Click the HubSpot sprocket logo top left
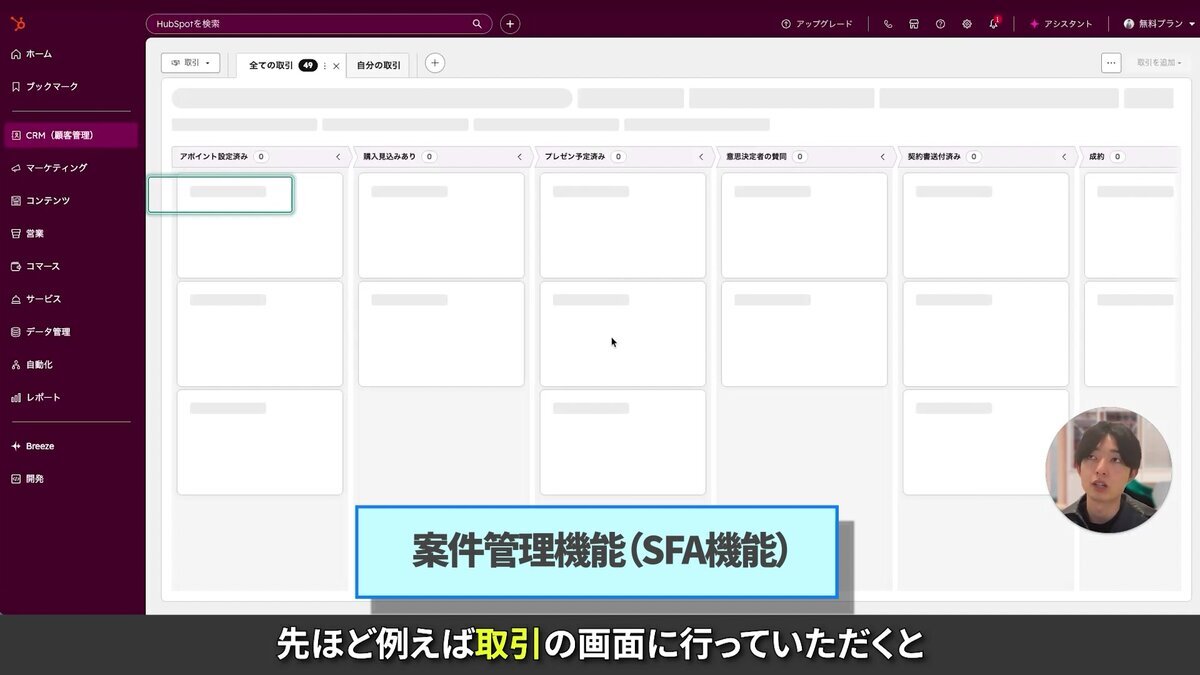The width and height of the screenshot is (1200, 675). [17, 23]
